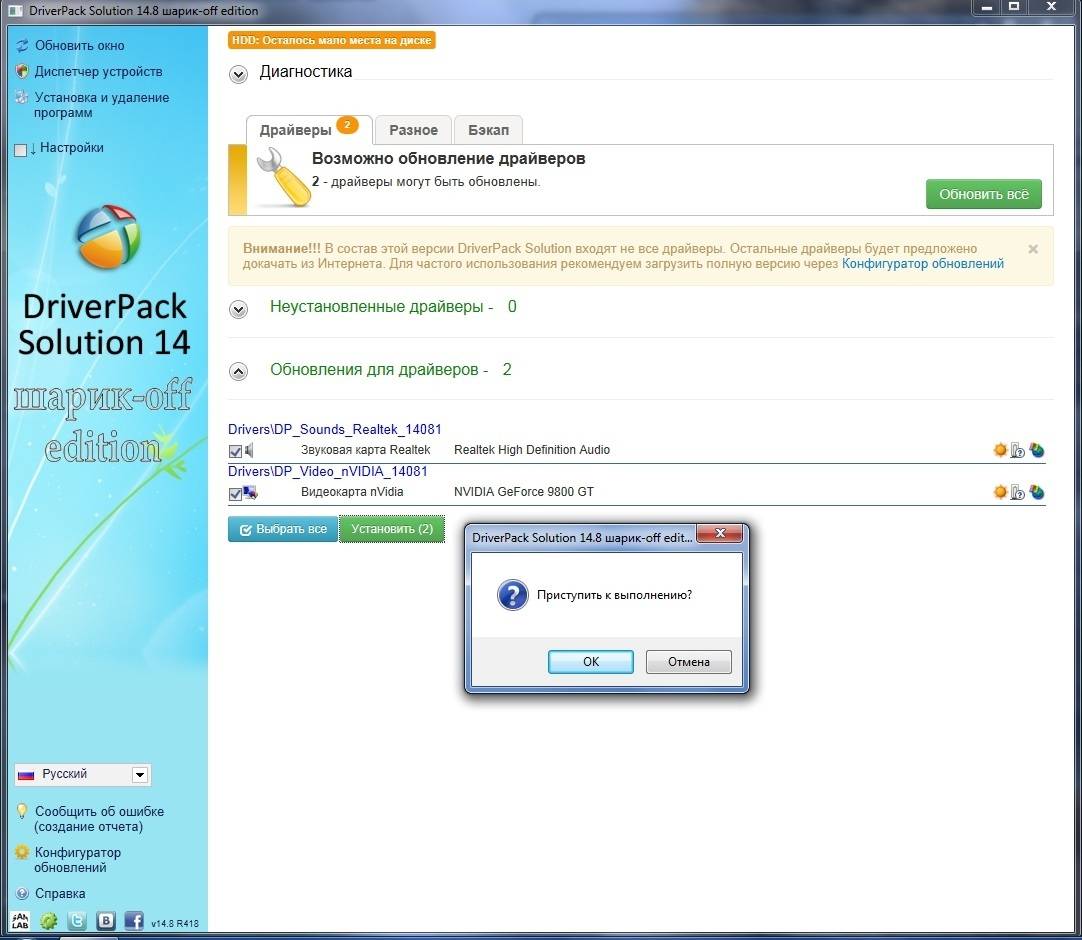The height and width of the screenshot is (940, 1082).
Task: Minimize the DriverPack main window
Action: click(986, 6)
